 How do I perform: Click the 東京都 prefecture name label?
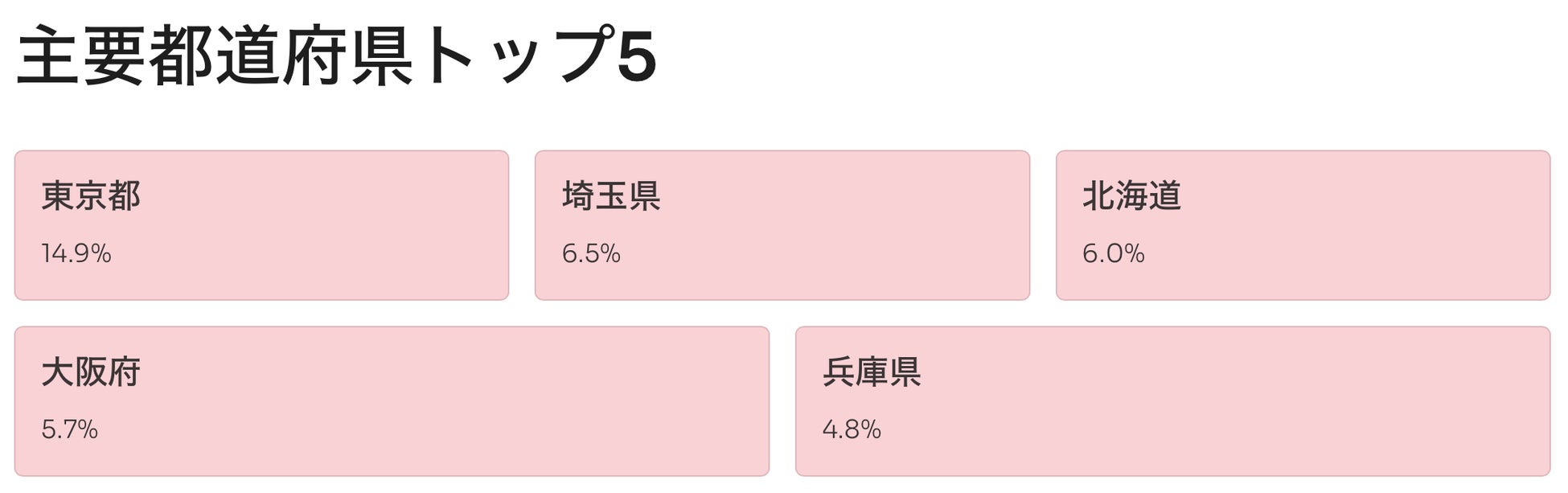click(x=91, y=195)
